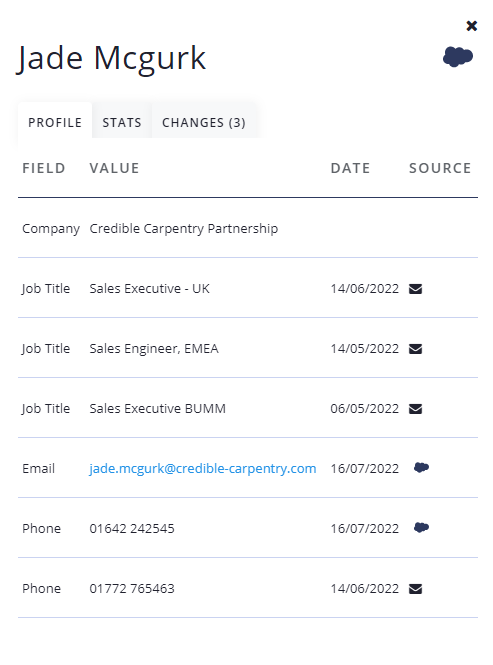Select Credible Carpentry Partnership company value
Viewport: 493px width, 665px height.
pyautogui.click(x=184, y=229)
